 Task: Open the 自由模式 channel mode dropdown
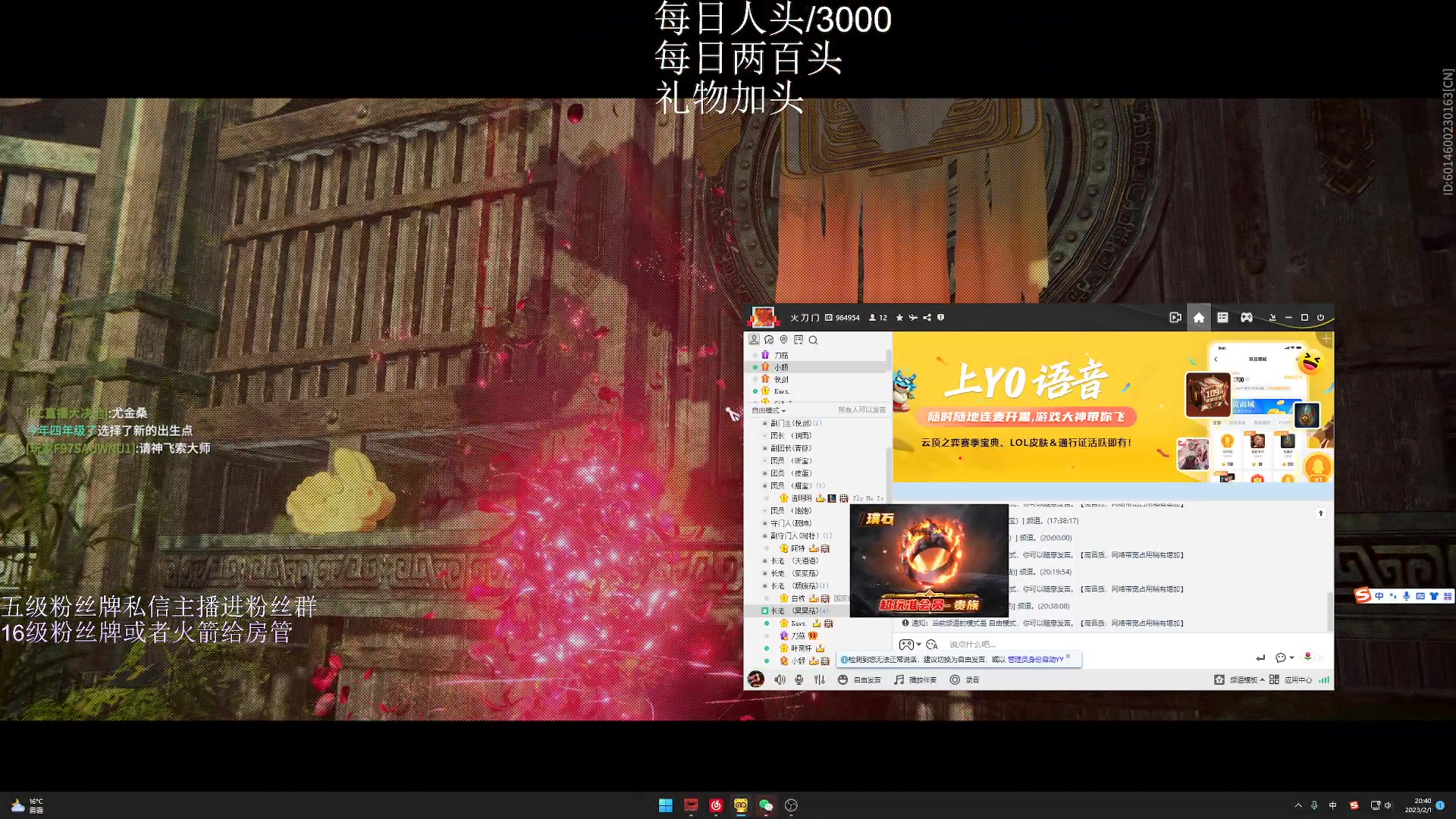tap(768, 410)
